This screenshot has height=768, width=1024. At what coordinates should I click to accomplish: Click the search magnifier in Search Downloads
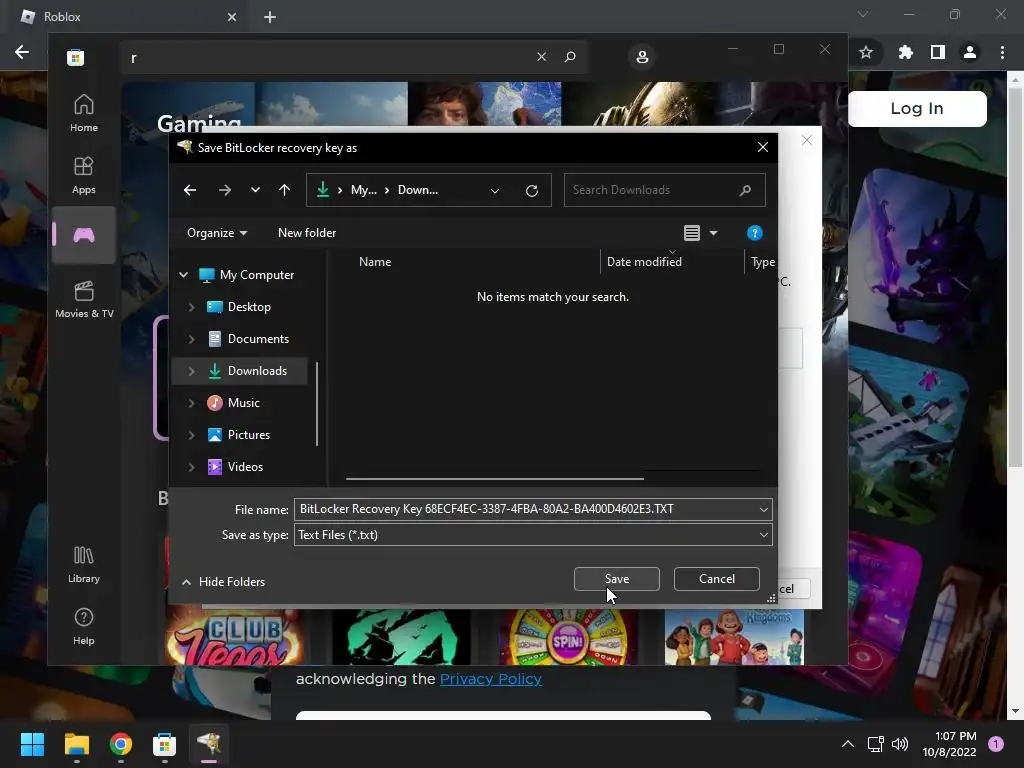(x=746, y=190)
